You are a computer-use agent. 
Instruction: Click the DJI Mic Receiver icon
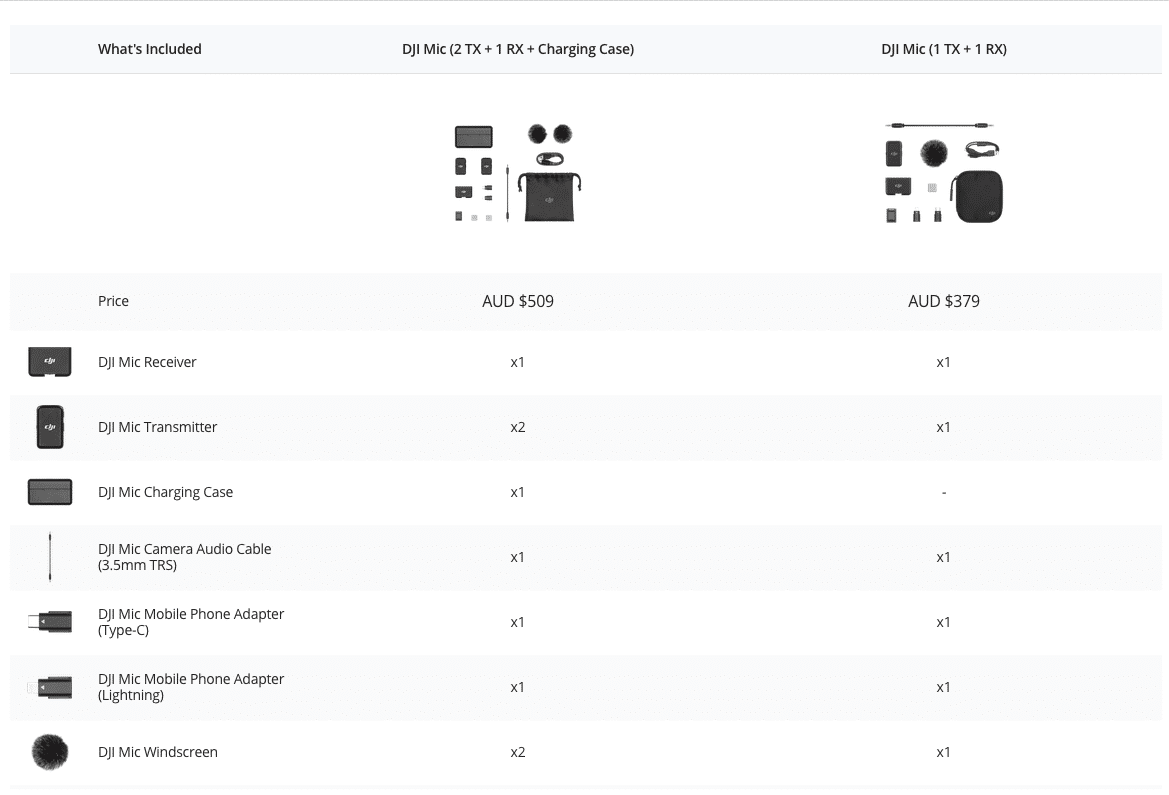pyautogui.click(x=50, y=362)
